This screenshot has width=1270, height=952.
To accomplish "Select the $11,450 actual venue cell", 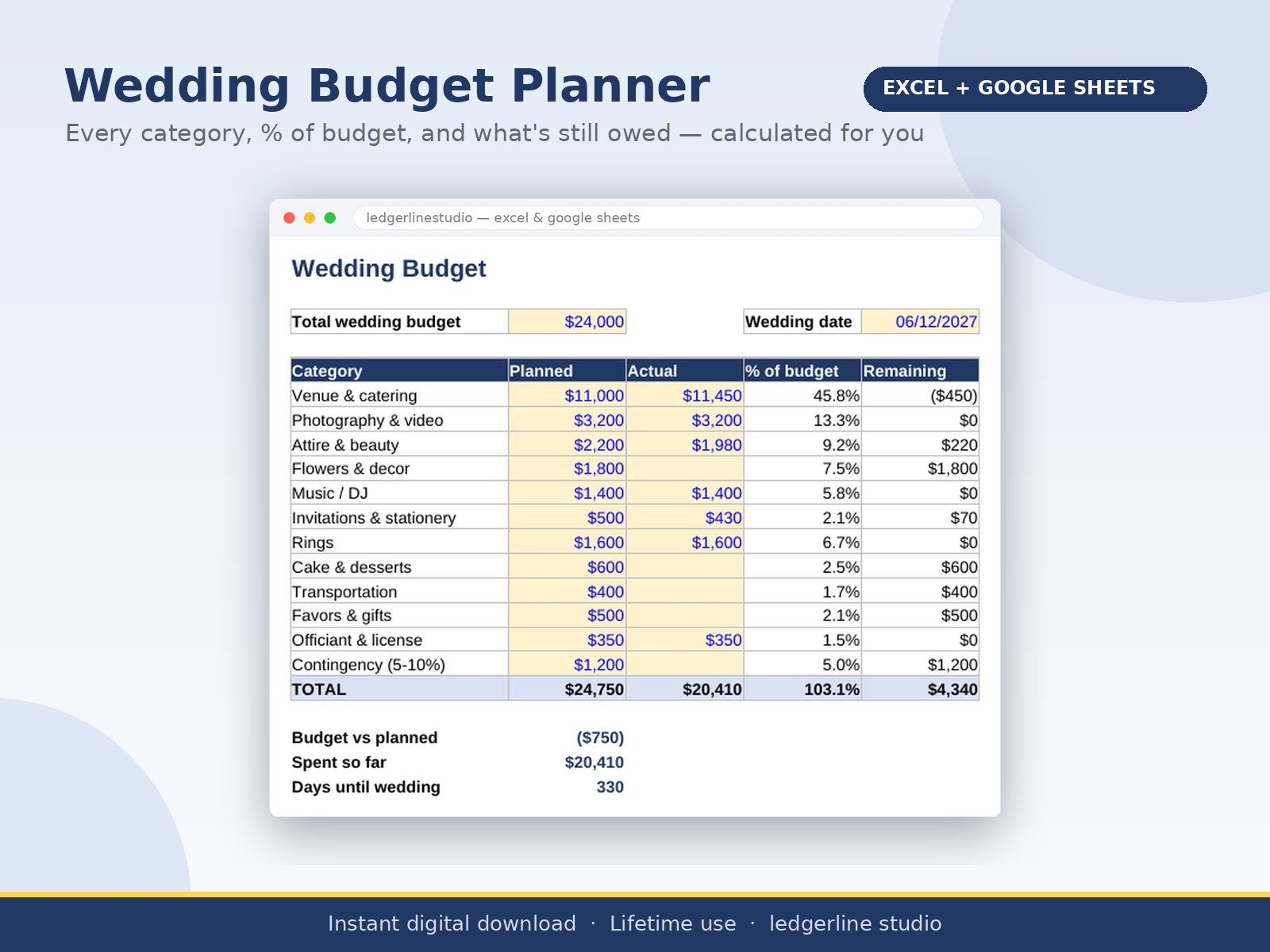I will click(x=685, y=395).
